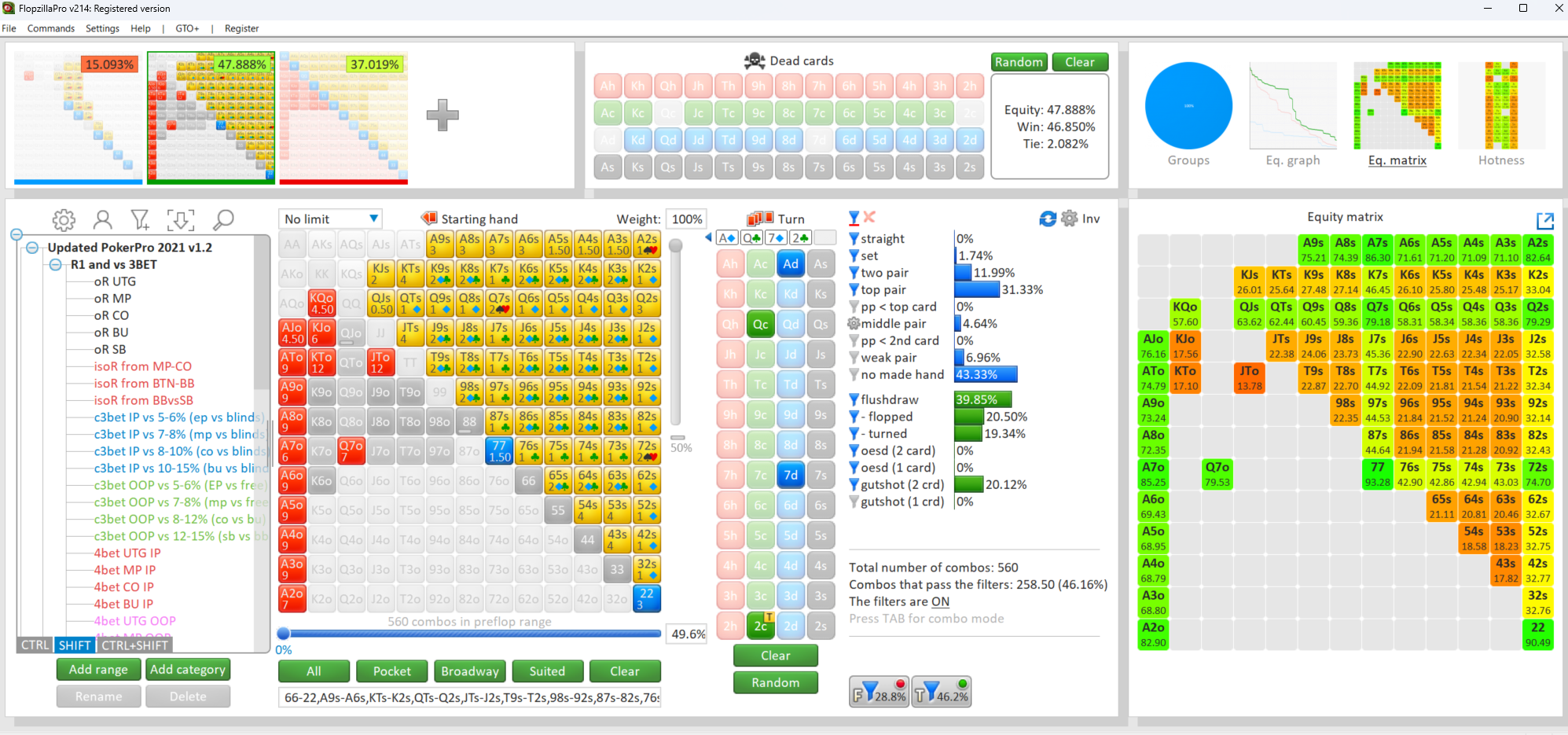The height and width of the screenshot is (735, 1568).
Task: Click the add-filter funnel icon above the tree
Action: tap(140, 219)
